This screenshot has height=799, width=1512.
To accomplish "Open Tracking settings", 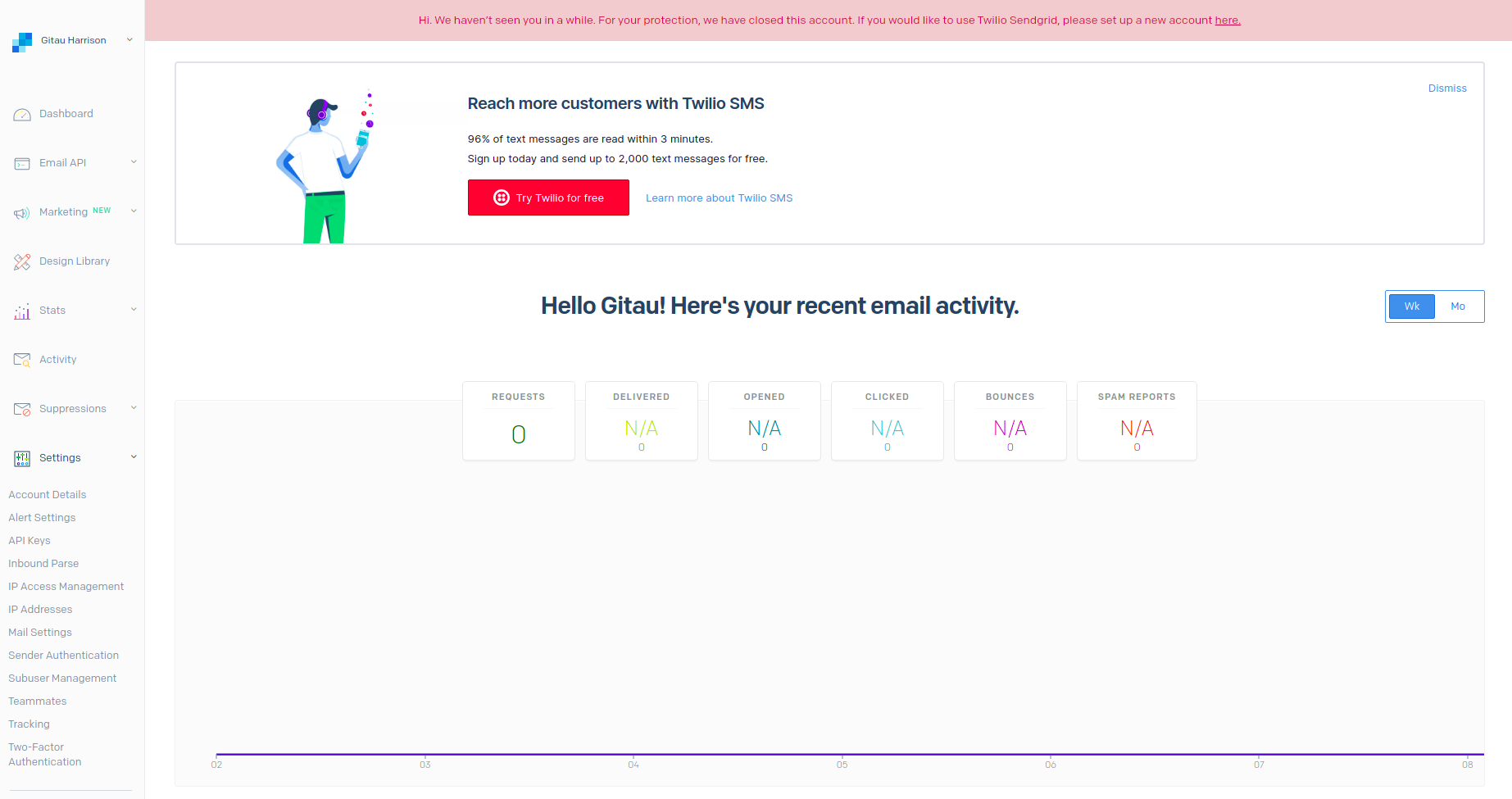I will click(29, 724).
